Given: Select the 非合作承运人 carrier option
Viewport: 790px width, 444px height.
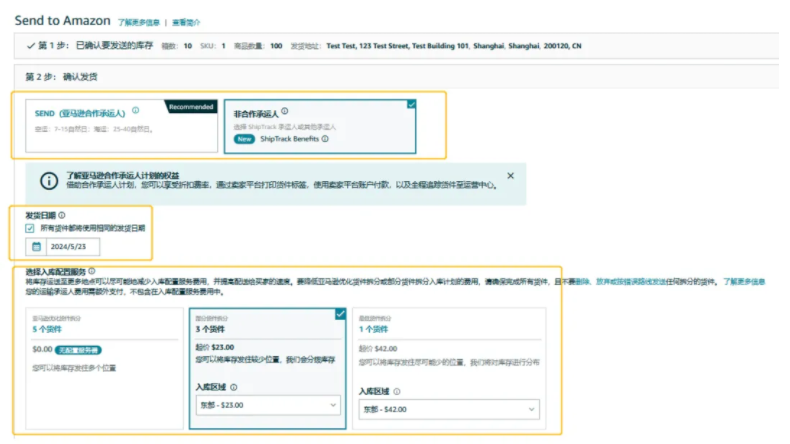Looking at the screenshot, I should [x=320, y=126].
